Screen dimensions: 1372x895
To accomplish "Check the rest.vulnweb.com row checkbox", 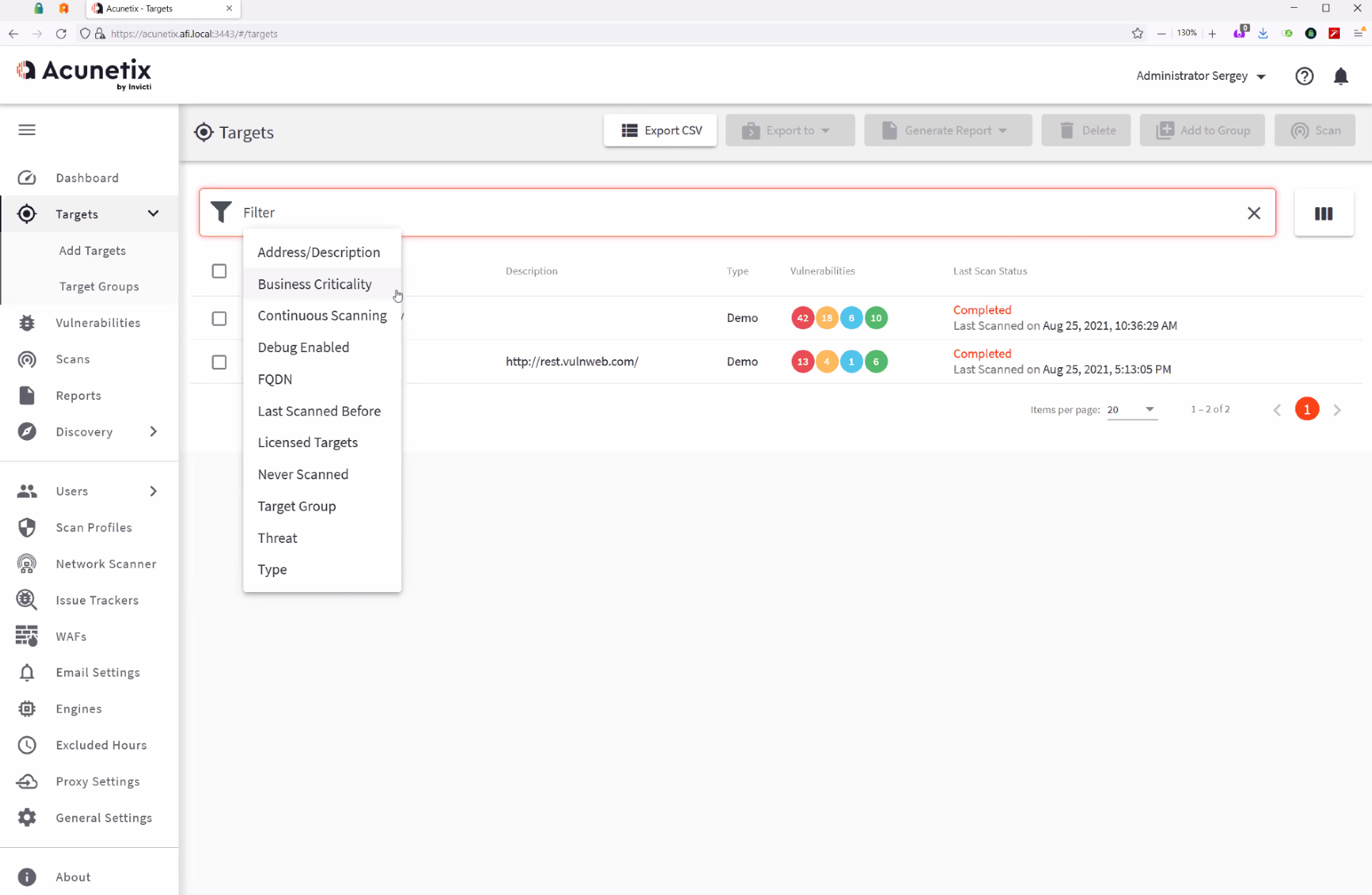I will (219, 361).
